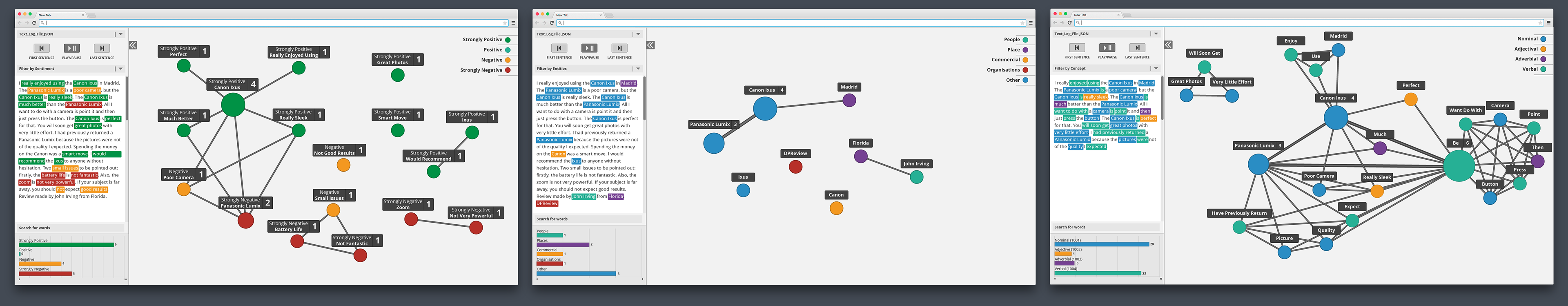Select the John Irving node
Viewport: 1568px width, 306px height.
tap(917, 177)
